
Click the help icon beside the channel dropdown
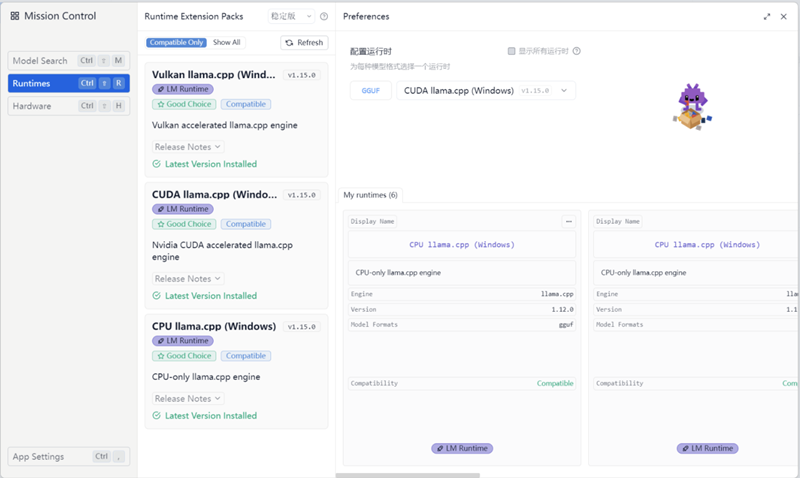(324, 17)
